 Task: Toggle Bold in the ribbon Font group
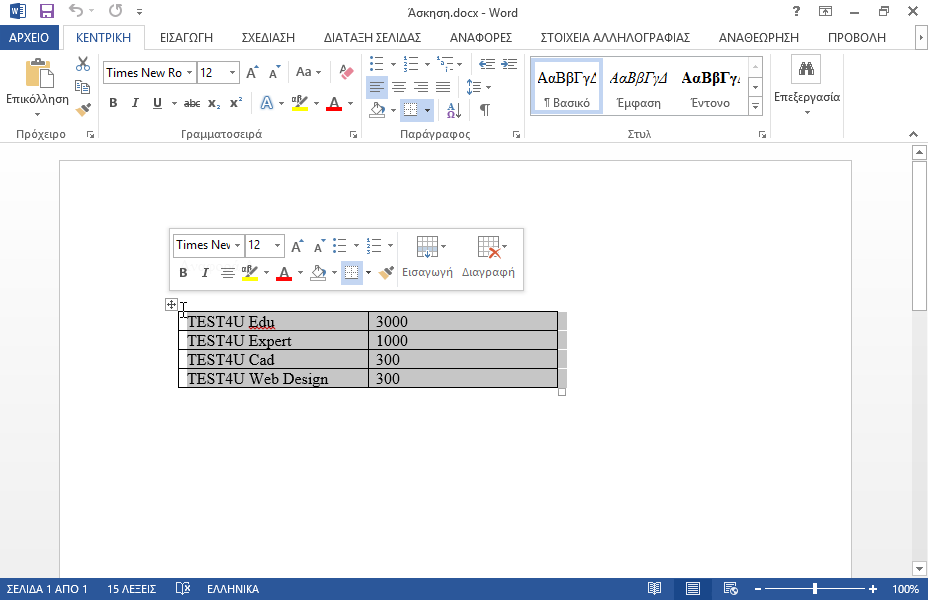click(x=113, y=103)
